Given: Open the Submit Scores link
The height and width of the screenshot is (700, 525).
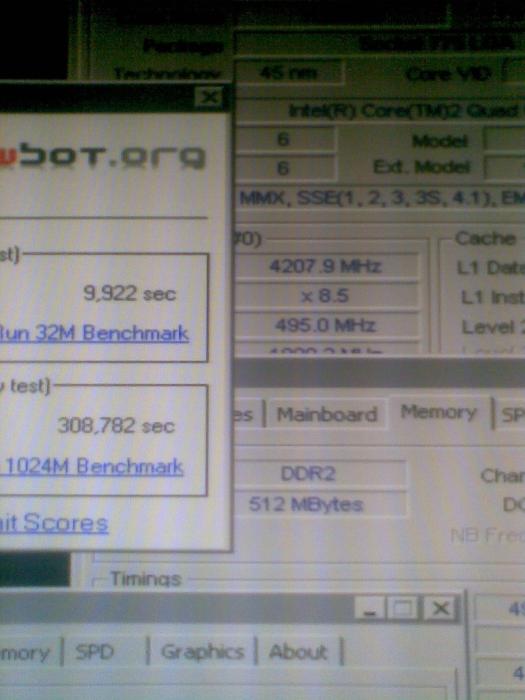Looking at the screenshot, I should coord(54,523).
